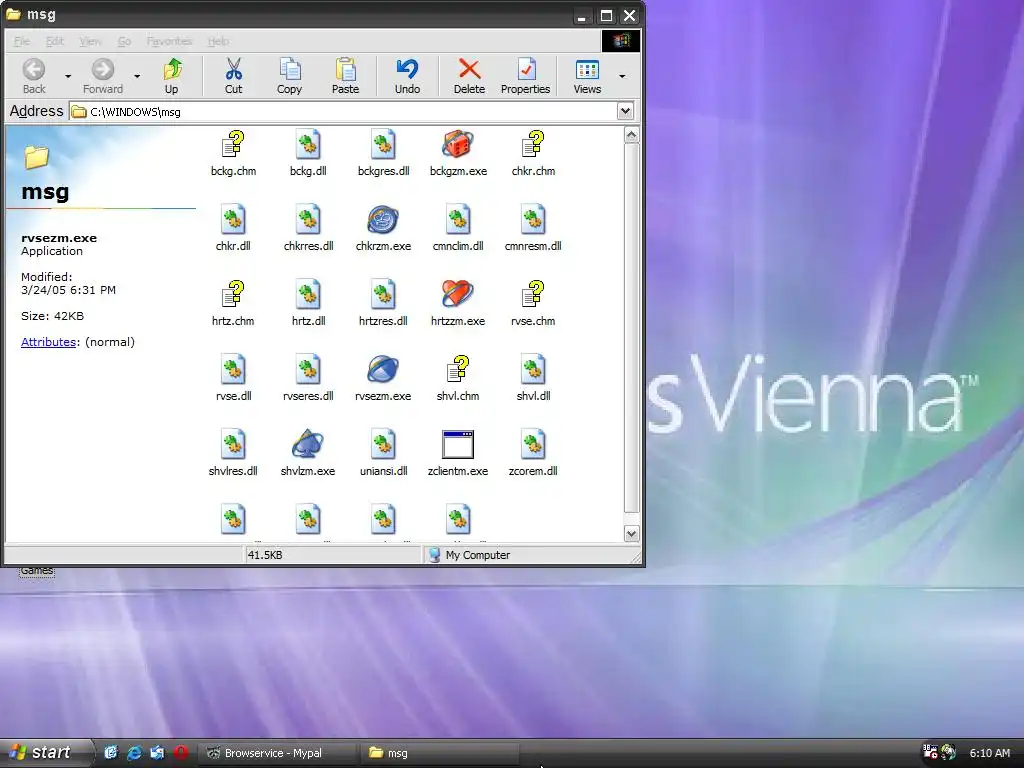Click the scrollbar up arrow

[632, 135]
